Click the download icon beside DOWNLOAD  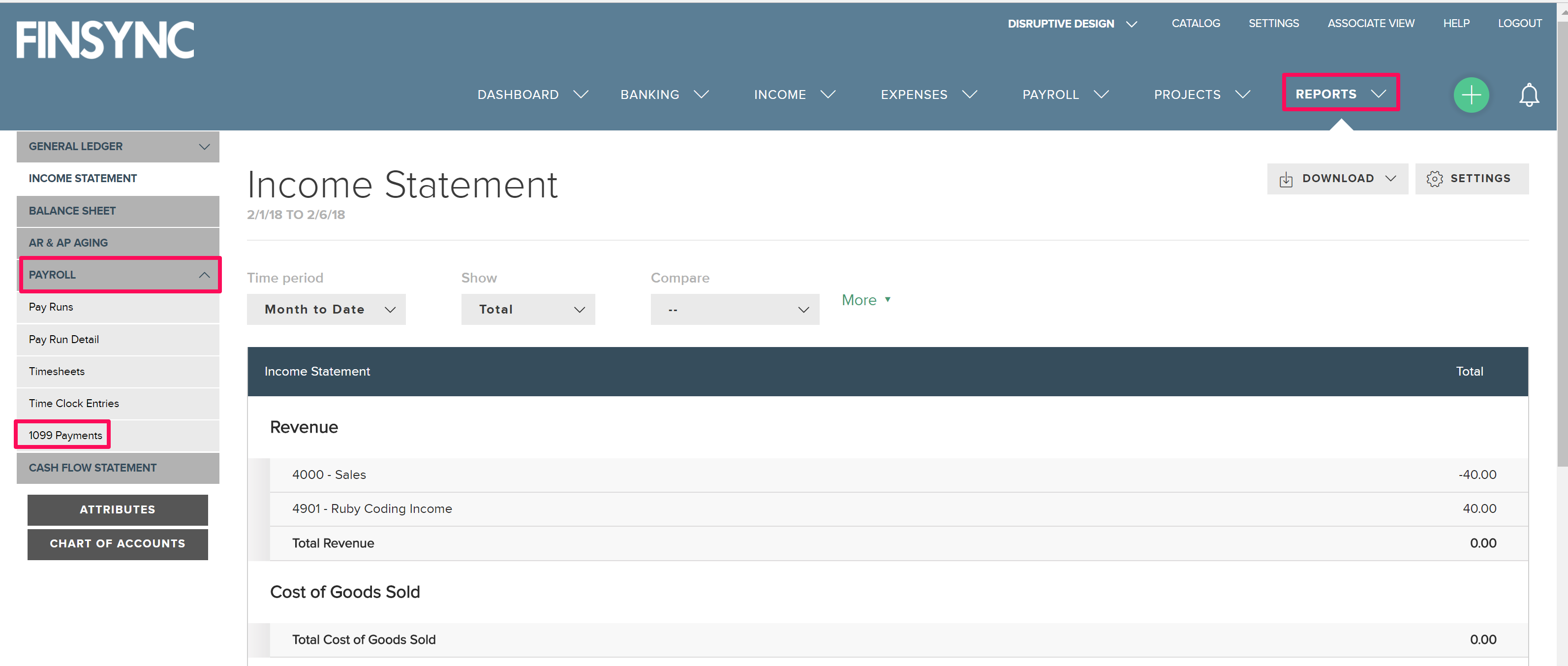click(x=1286, y=179)
